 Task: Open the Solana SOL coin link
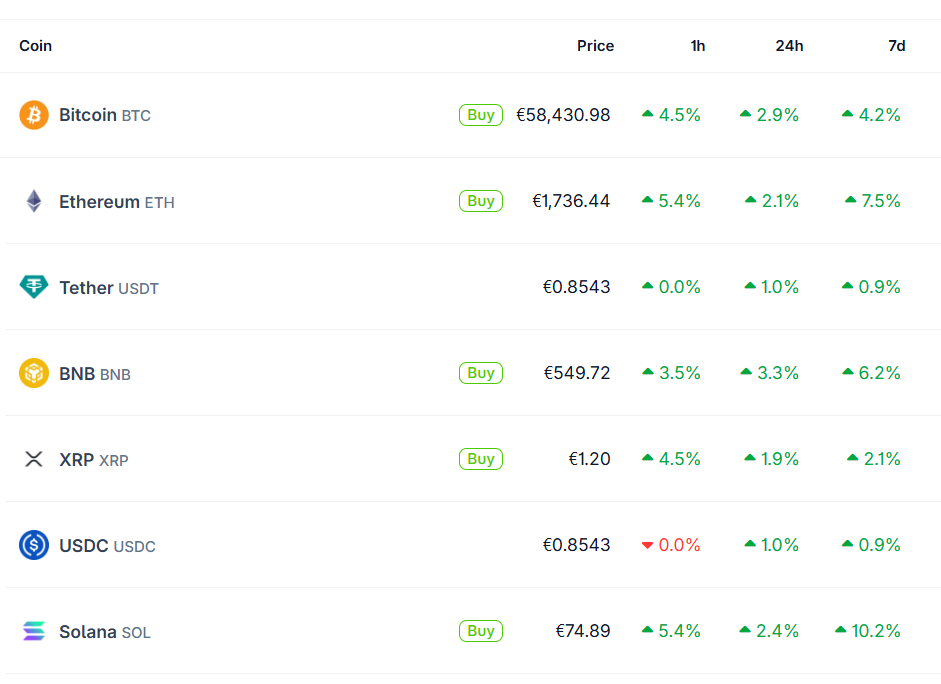point(104,632)
